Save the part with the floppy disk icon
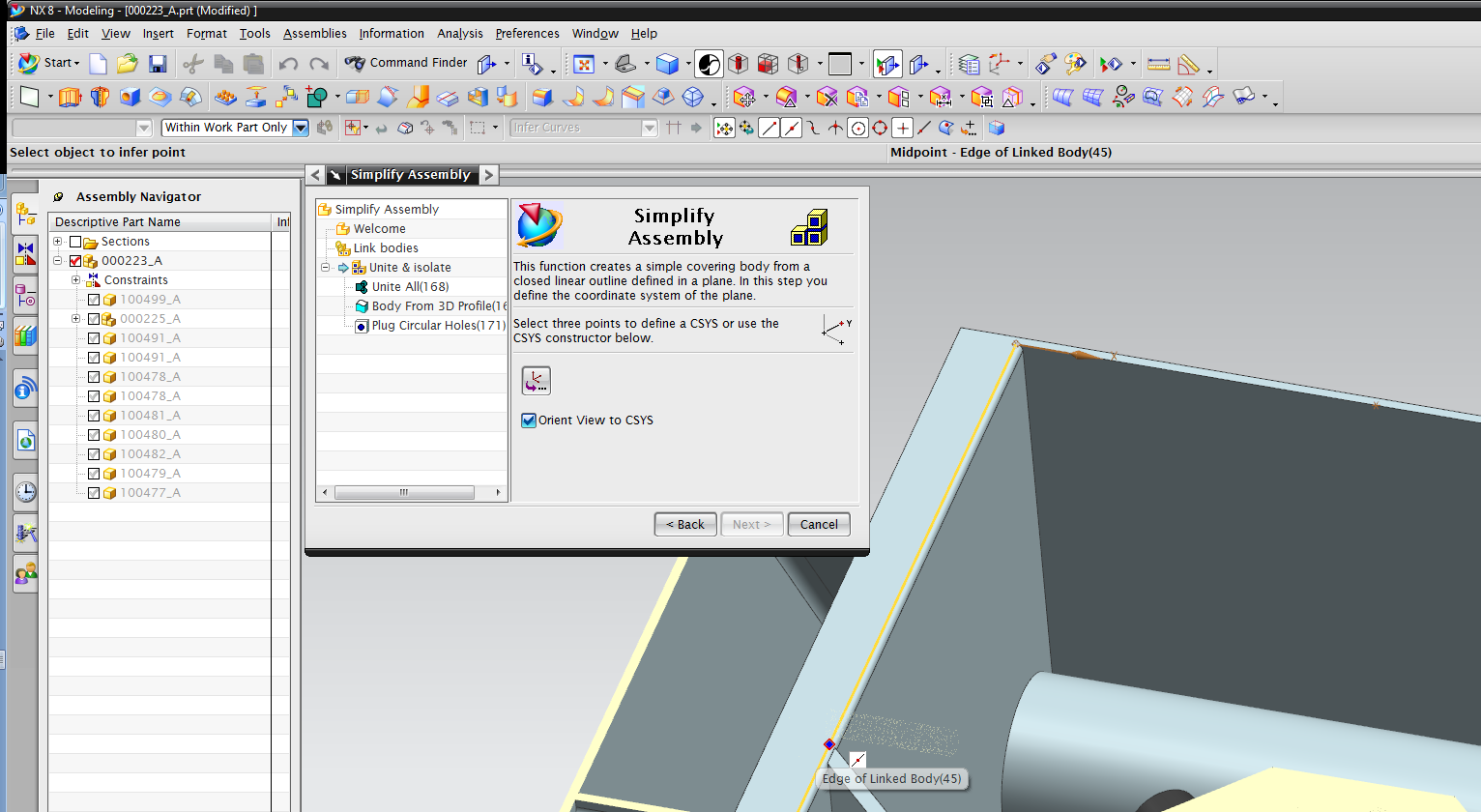This screenshot has width=1481, height=812. tap(158, 64)
